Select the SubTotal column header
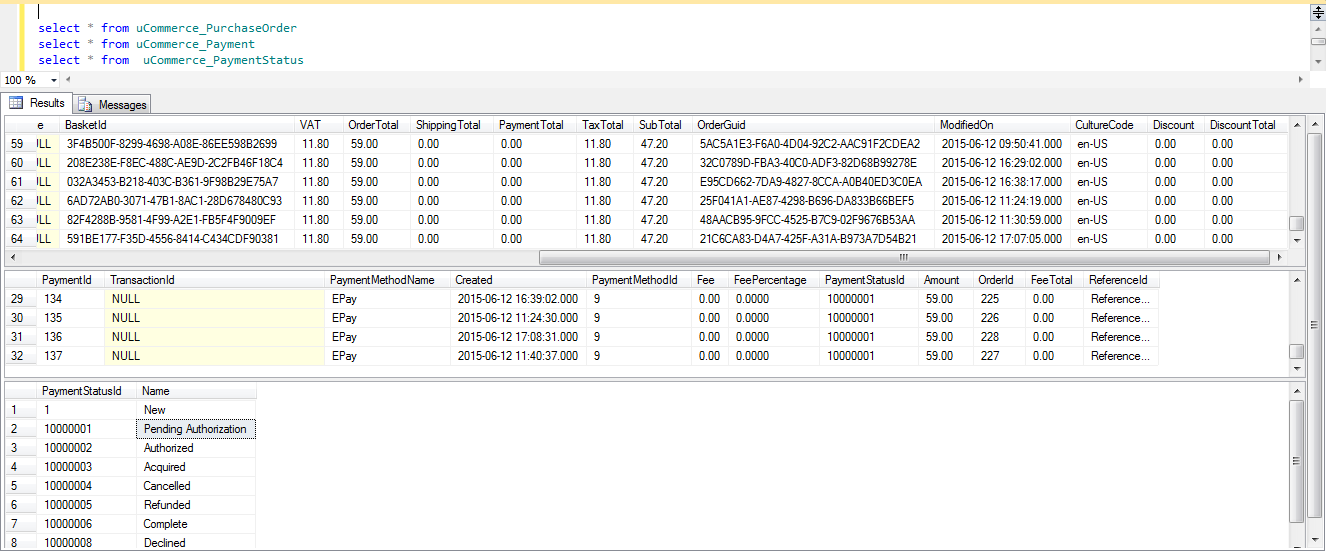This screenshot has width=1326, height=551. pyautogui.click(x=664, y=125)
